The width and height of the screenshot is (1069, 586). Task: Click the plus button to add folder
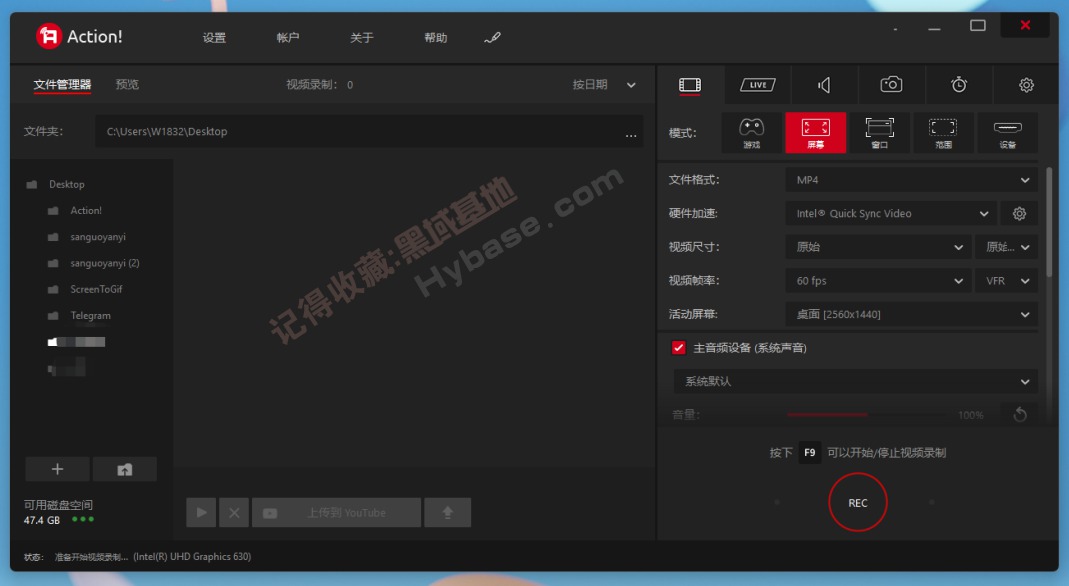(57, 469)
